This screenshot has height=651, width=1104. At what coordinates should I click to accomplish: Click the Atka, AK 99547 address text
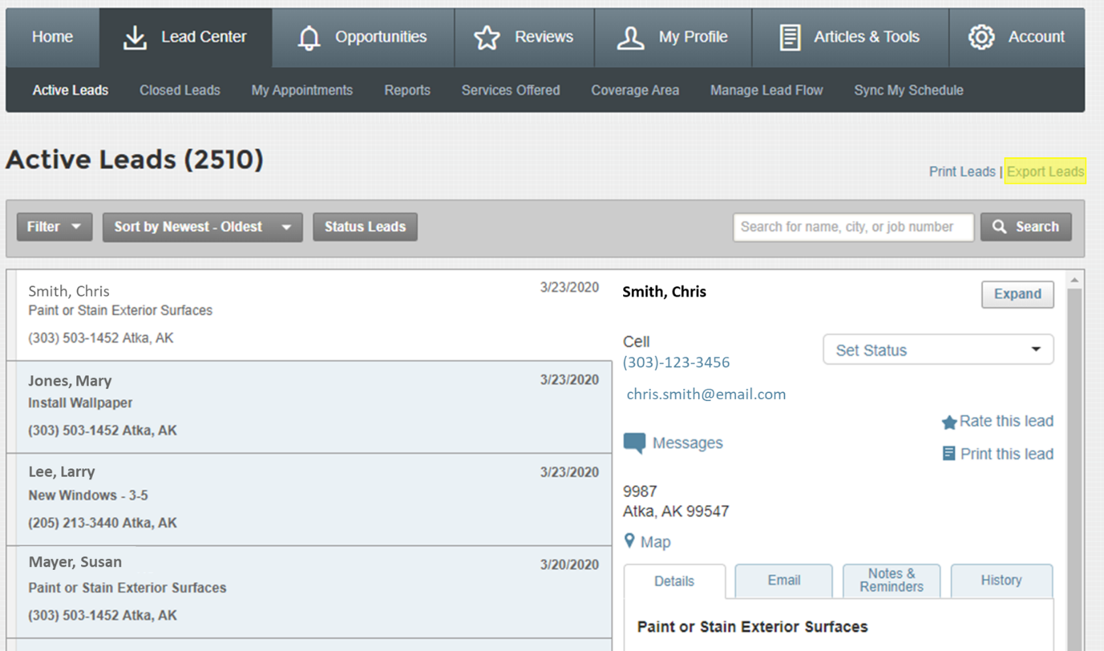[676, 511]
